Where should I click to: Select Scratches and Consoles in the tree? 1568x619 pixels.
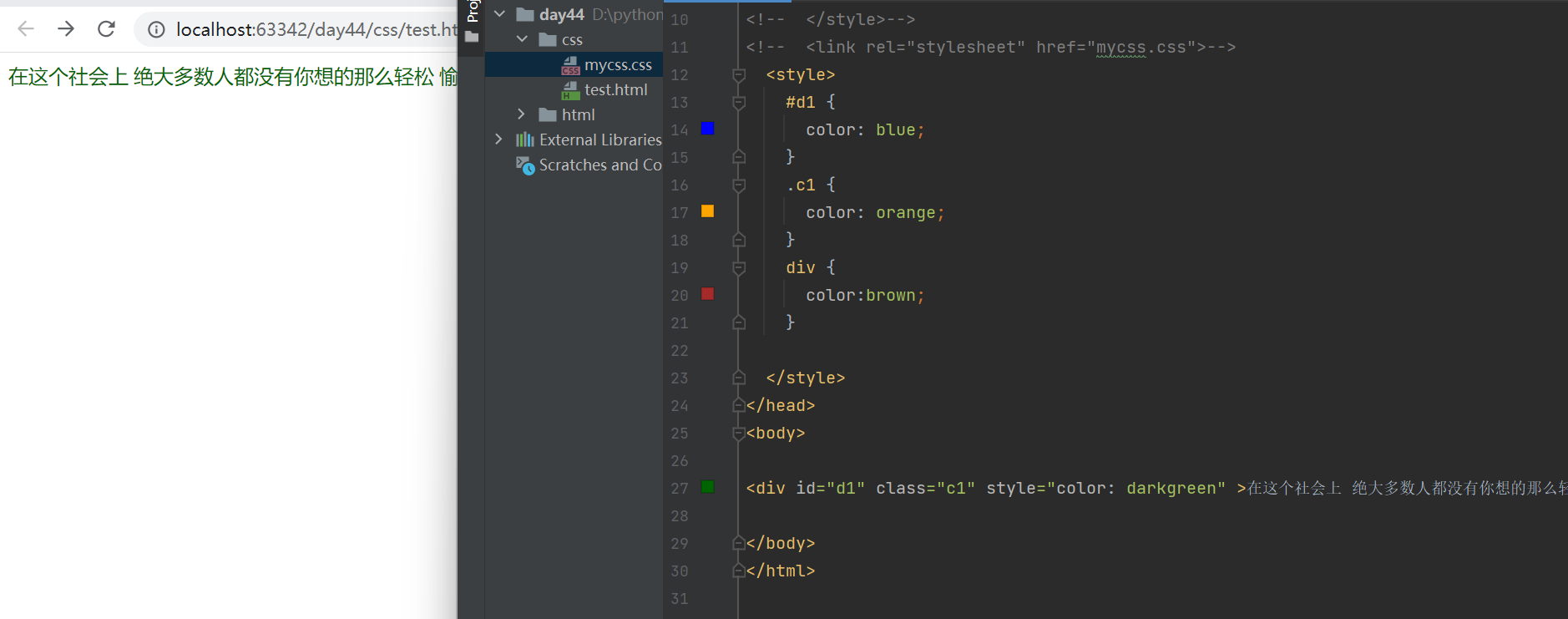pyautogui.click(x=600, y=165)
